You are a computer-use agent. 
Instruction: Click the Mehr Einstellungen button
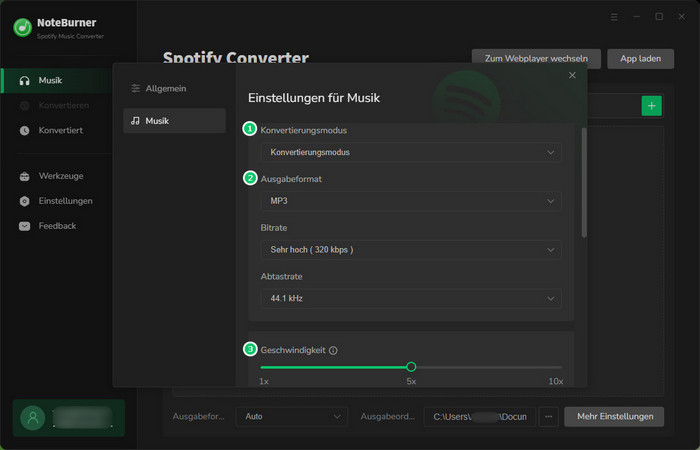614,417
